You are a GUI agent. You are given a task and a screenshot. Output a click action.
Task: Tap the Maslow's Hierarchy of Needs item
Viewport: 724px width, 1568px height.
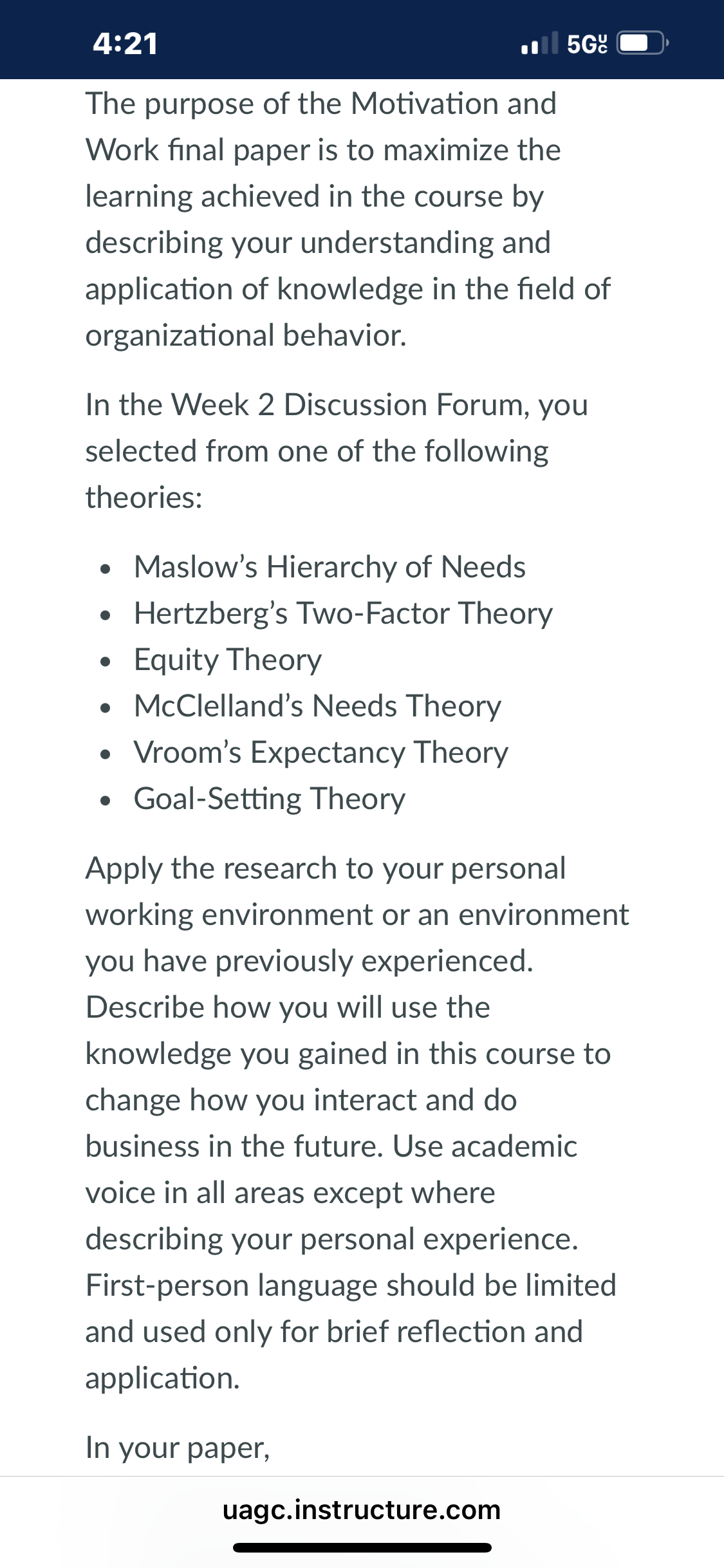tap(330, 567)
